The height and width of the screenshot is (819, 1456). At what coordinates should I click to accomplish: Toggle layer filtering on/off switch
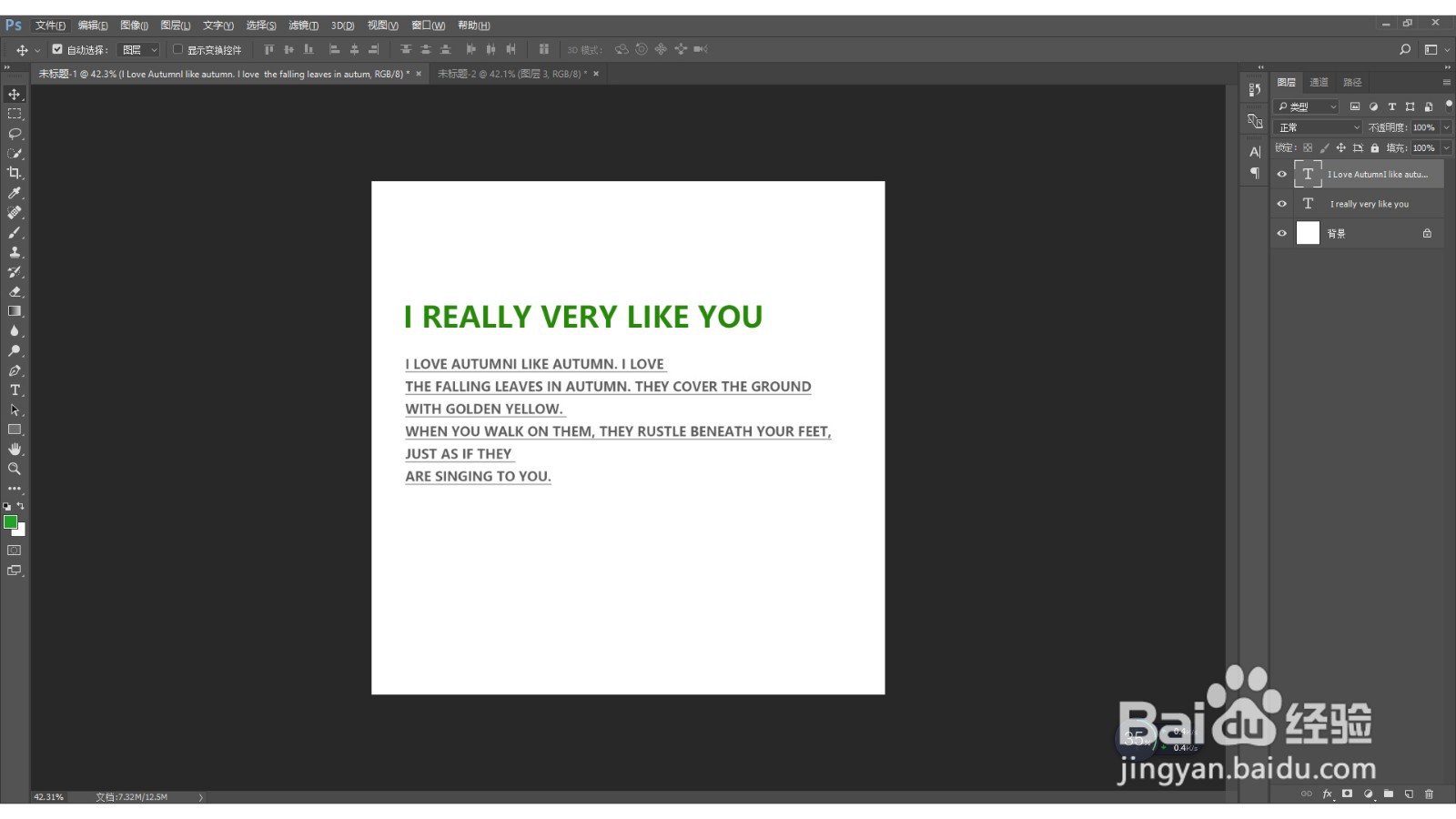click(x=1449, y=106)
